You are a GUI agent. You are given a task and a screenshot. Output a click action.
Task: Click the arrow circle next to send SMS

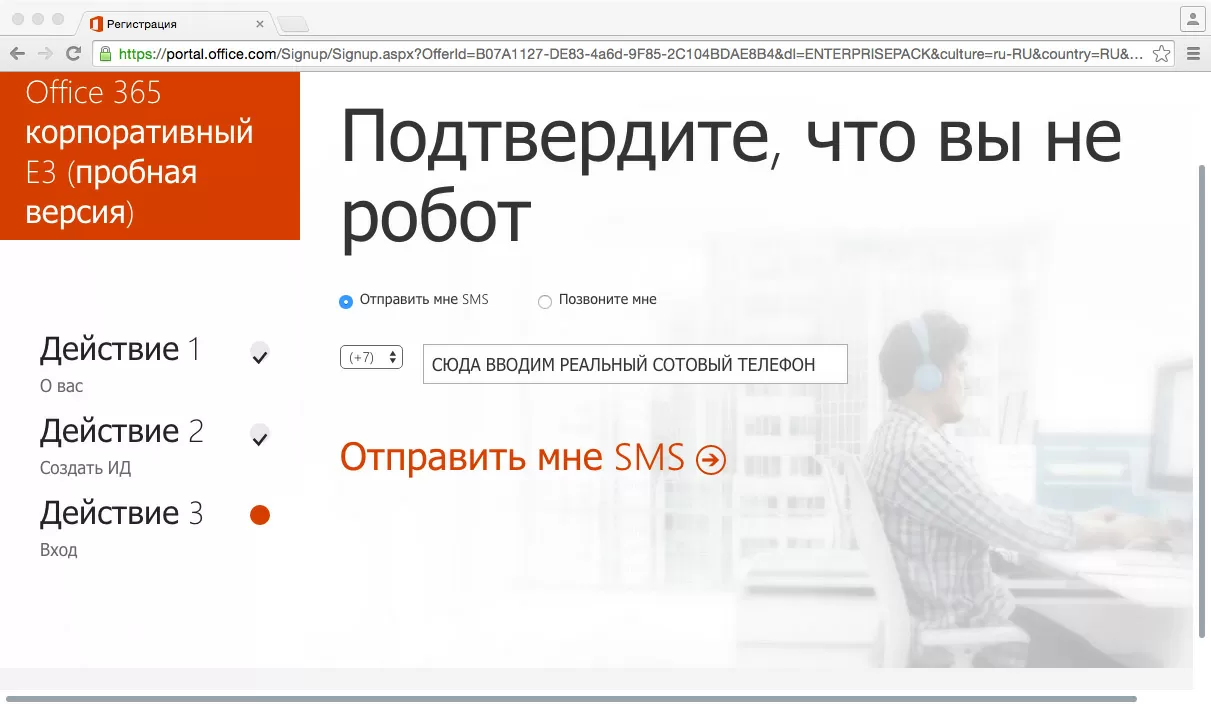(x=711, y=460)
